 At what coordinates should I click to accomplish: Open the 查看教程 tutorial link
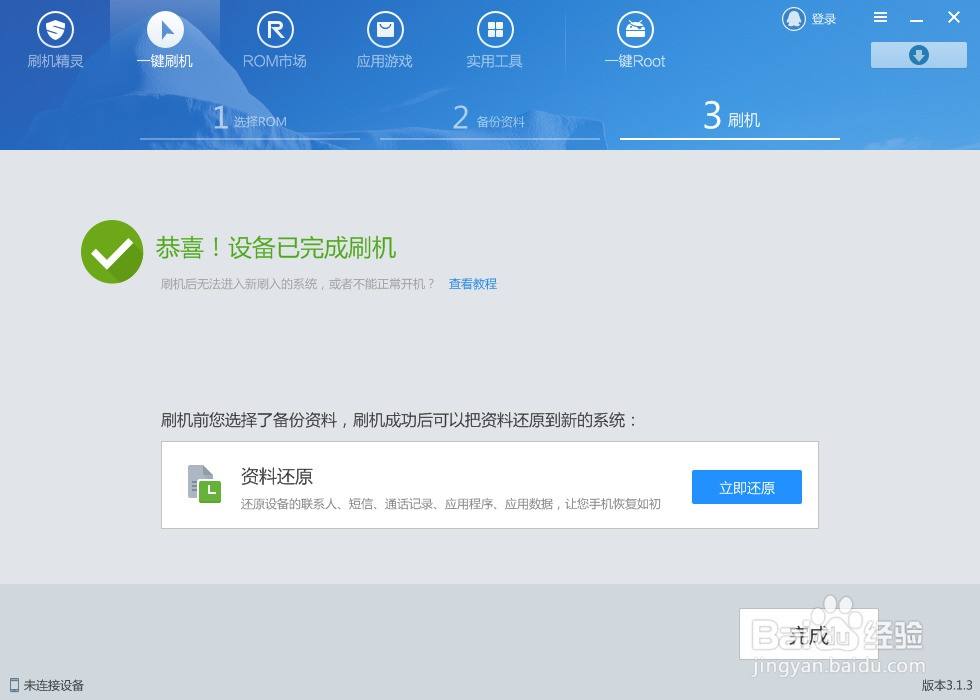[x=473, y=284]
